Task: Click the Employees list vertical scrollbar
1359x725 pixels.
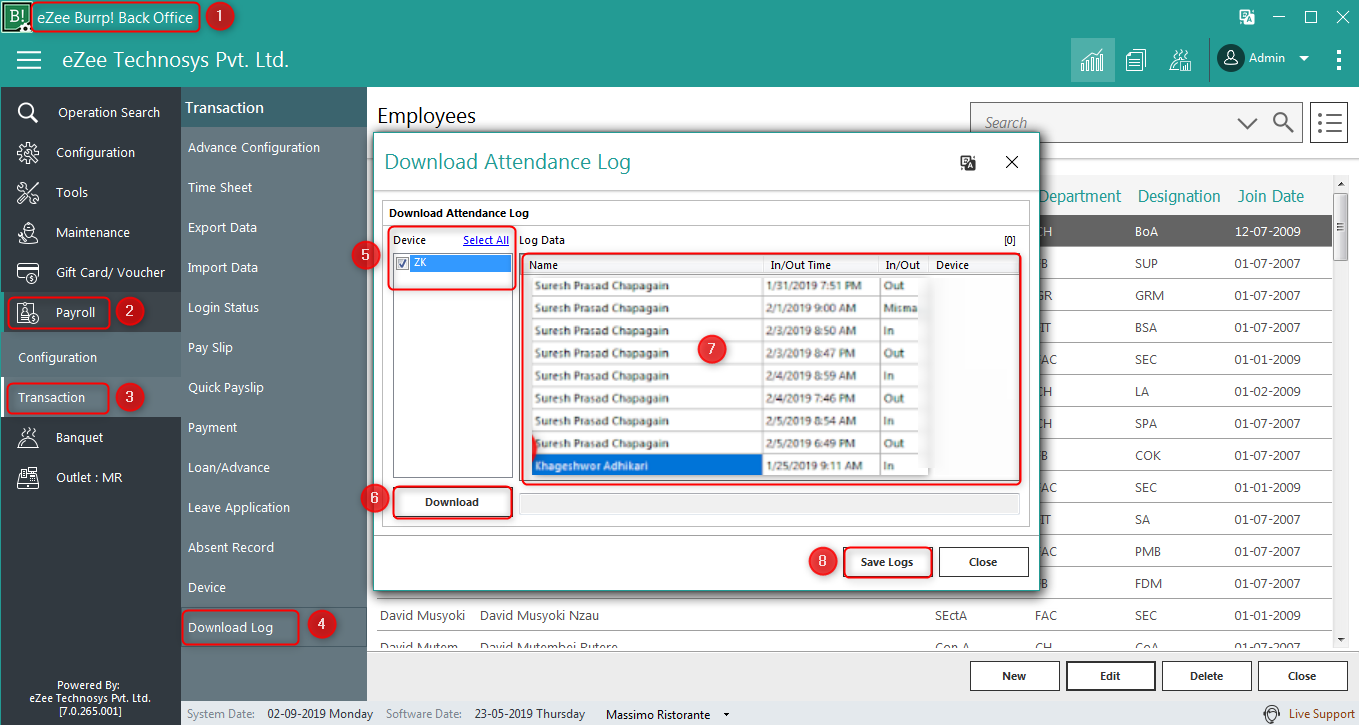Action: pyautogui.click(x=1341, y=411)
